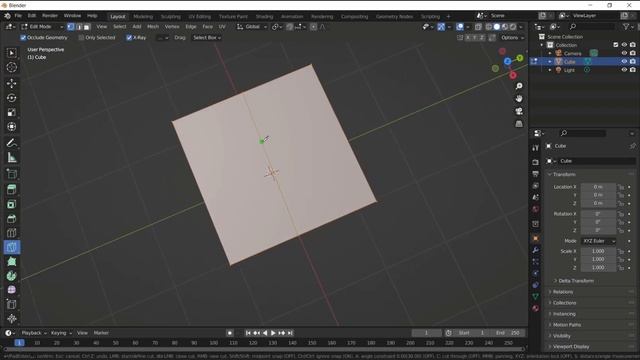Viewport: 640px width, 360px height.
Task: Open the File menu
Action: click(18, 16)
